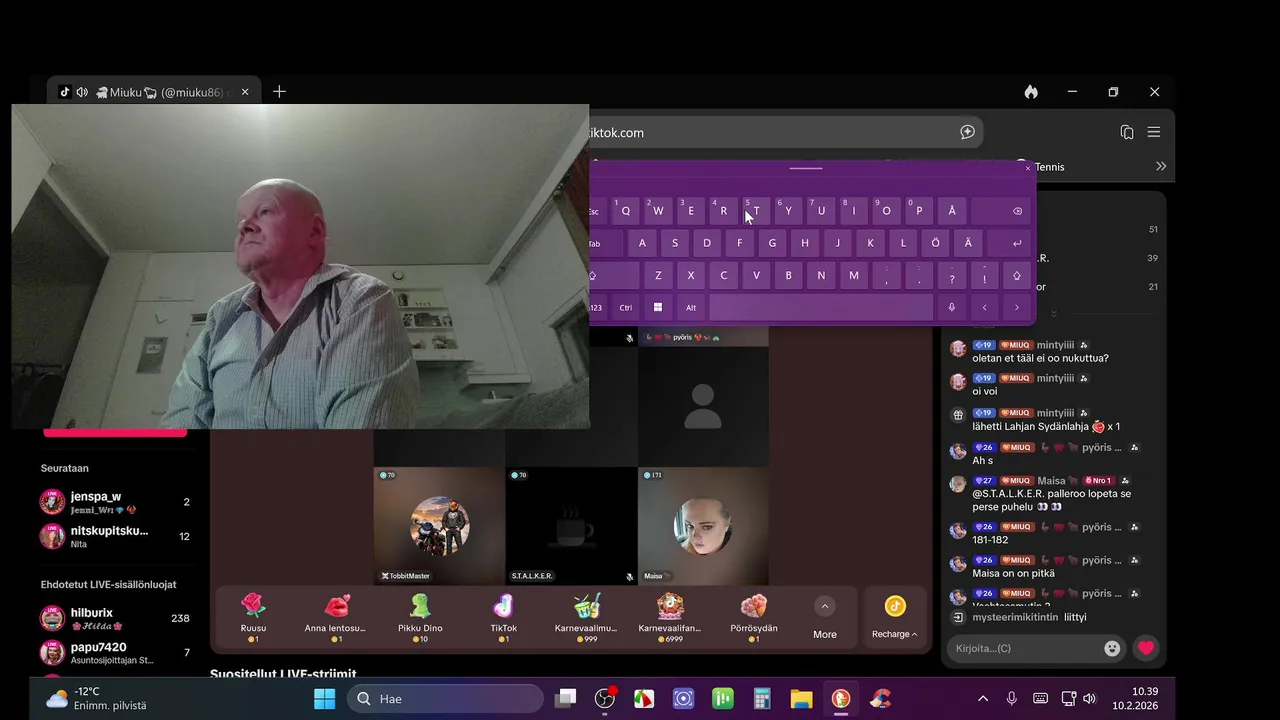1280x720 pixels.
Task: Expand the viewer ranking list chevron
Action: (1053, 314)
